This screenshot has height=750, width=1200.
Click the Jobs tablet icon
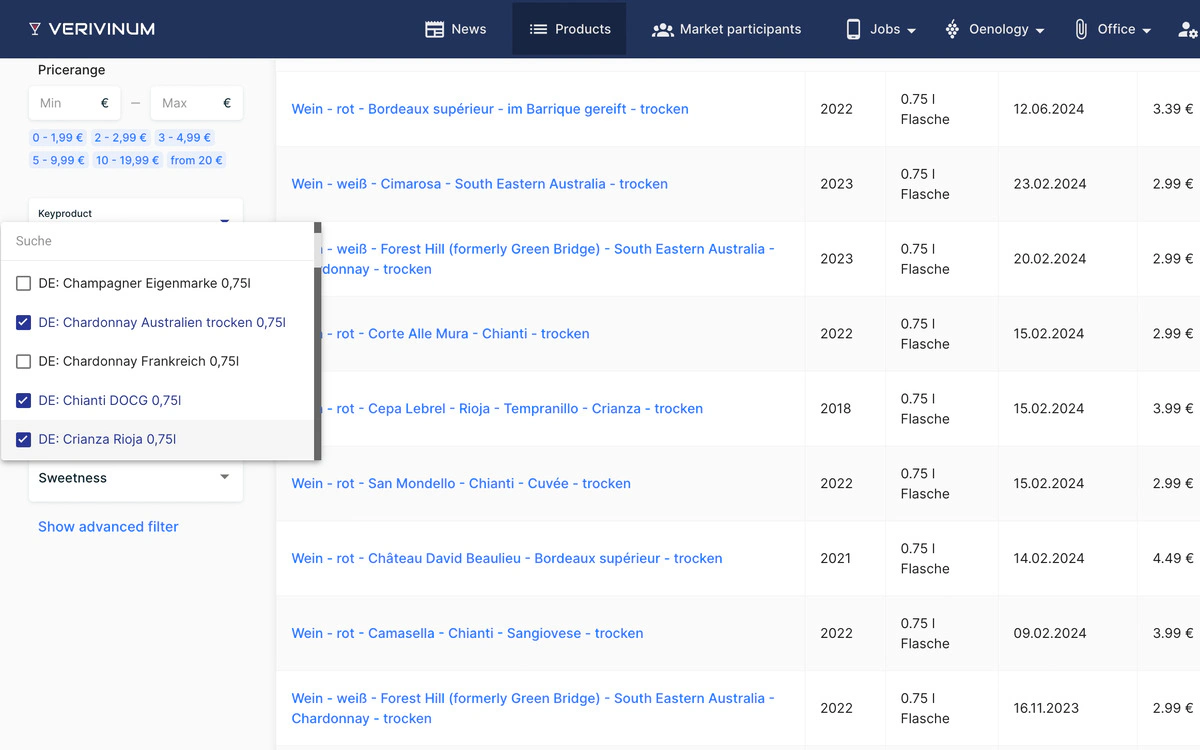(x=853, y=29)
